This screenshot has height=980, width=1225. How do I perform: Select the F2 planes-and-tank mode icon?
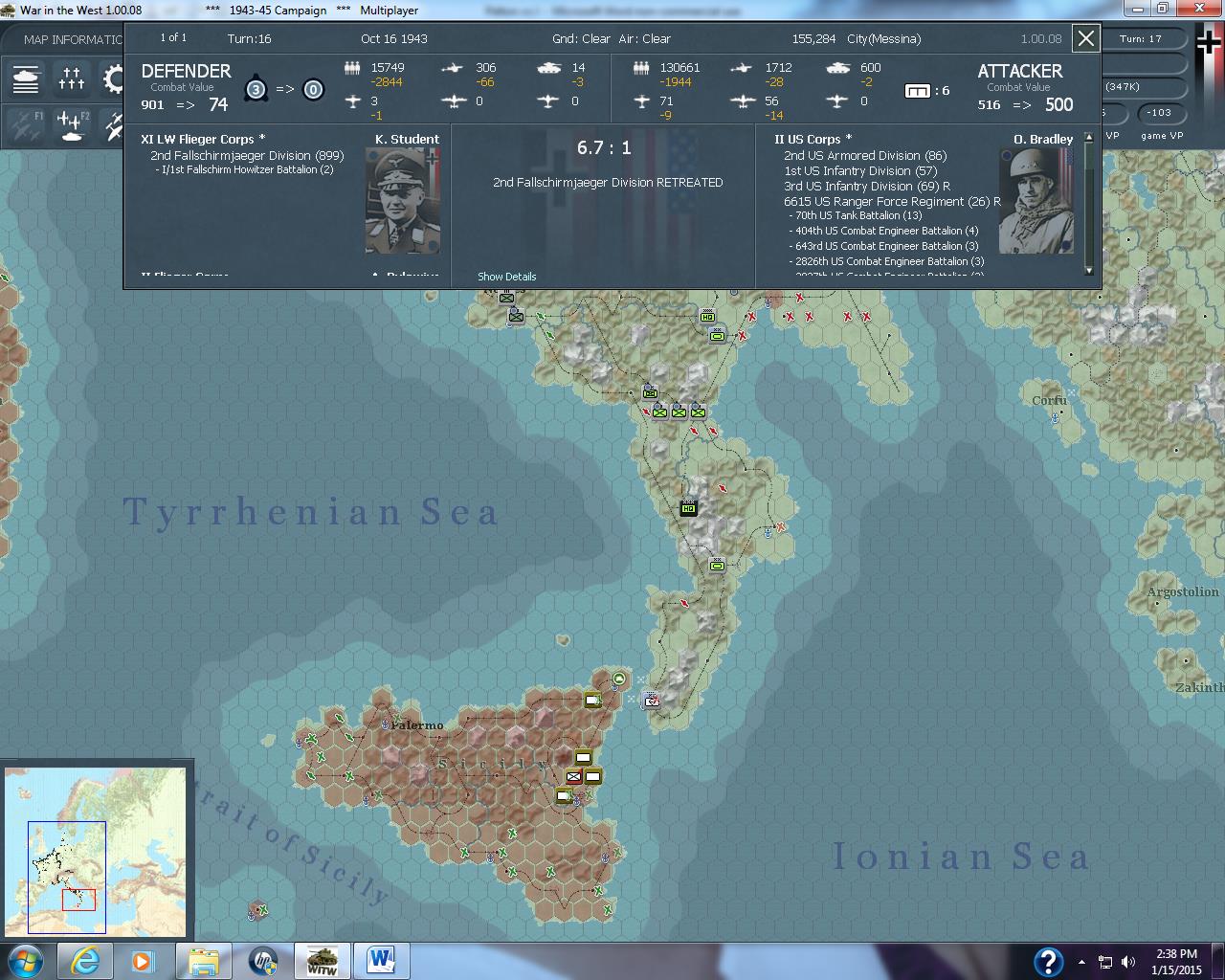tap(72, 124)
